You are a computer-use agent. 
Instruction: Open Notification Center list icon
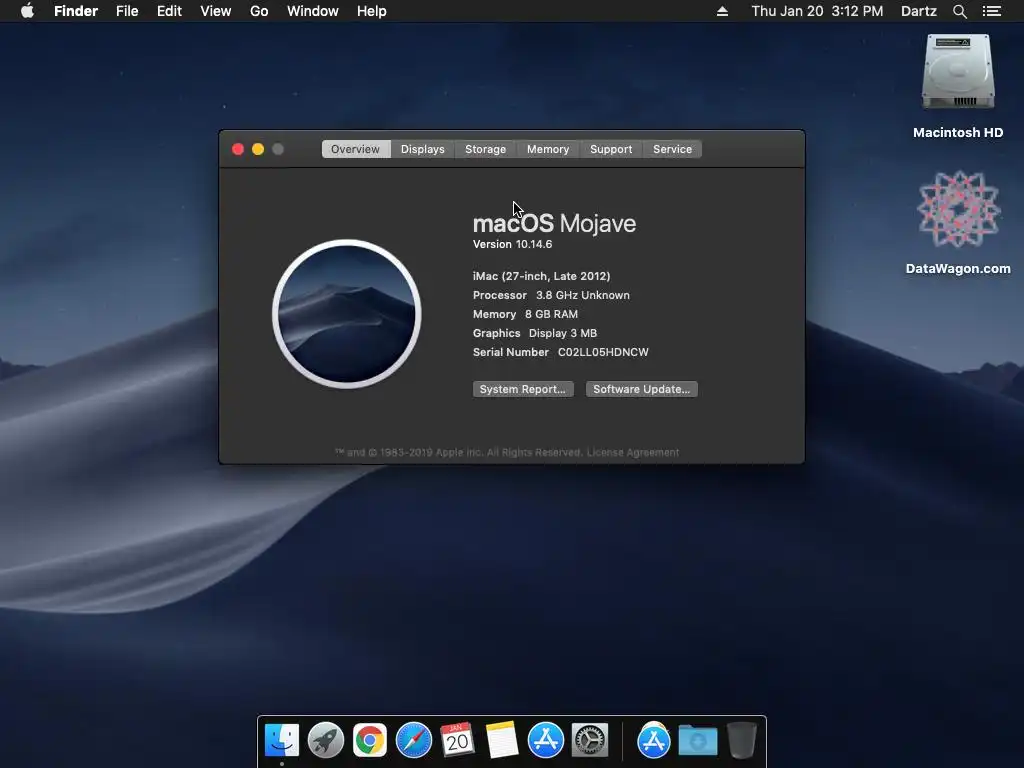[x=991, y=11]
